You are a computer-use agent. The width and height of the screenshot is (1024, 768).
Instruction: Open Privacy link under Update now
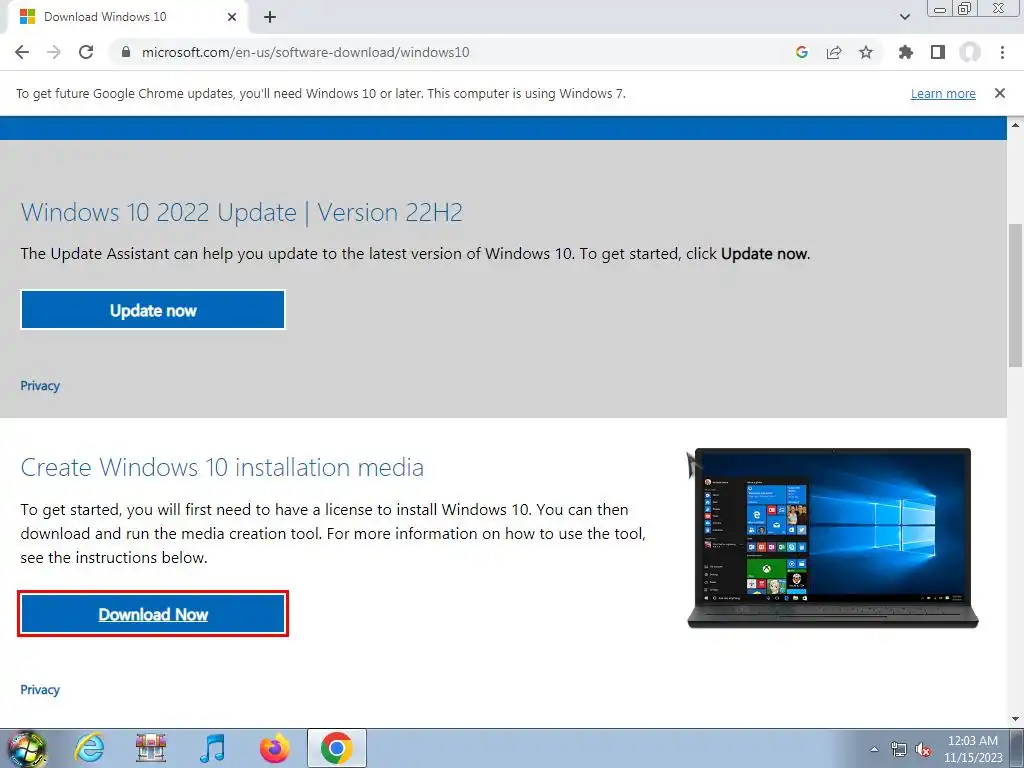coord(40,385)
